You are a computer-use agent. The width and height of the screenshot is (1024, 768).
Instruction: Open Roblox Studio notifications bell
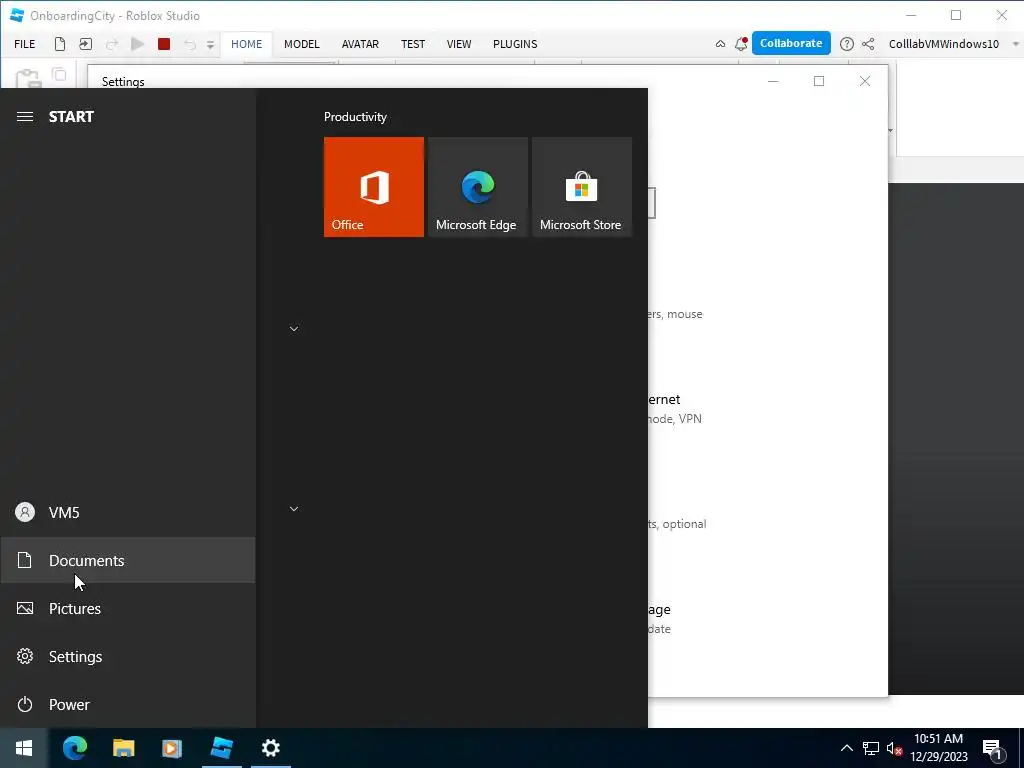pyautogui.click(x=741, y=44)
